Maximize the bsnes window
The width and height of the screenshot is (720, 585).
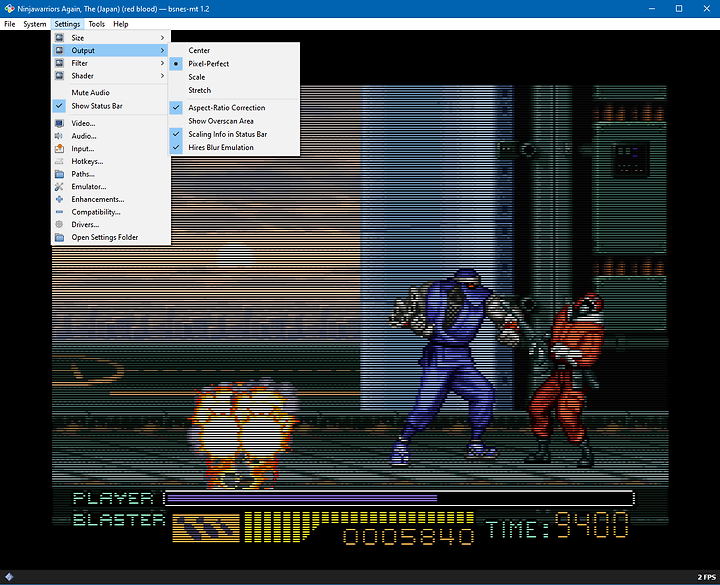pos(679,9)
